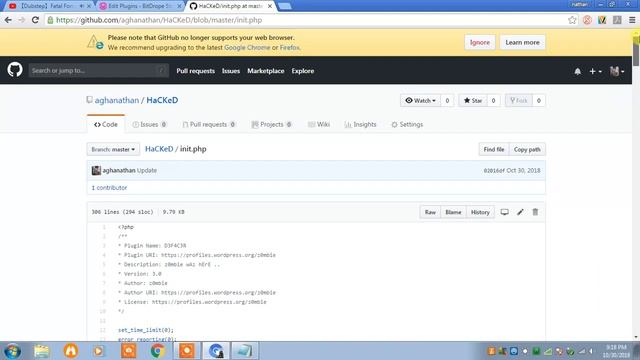Click the Search or jump to field
640x360 pixels.
[x=98, y=71]
